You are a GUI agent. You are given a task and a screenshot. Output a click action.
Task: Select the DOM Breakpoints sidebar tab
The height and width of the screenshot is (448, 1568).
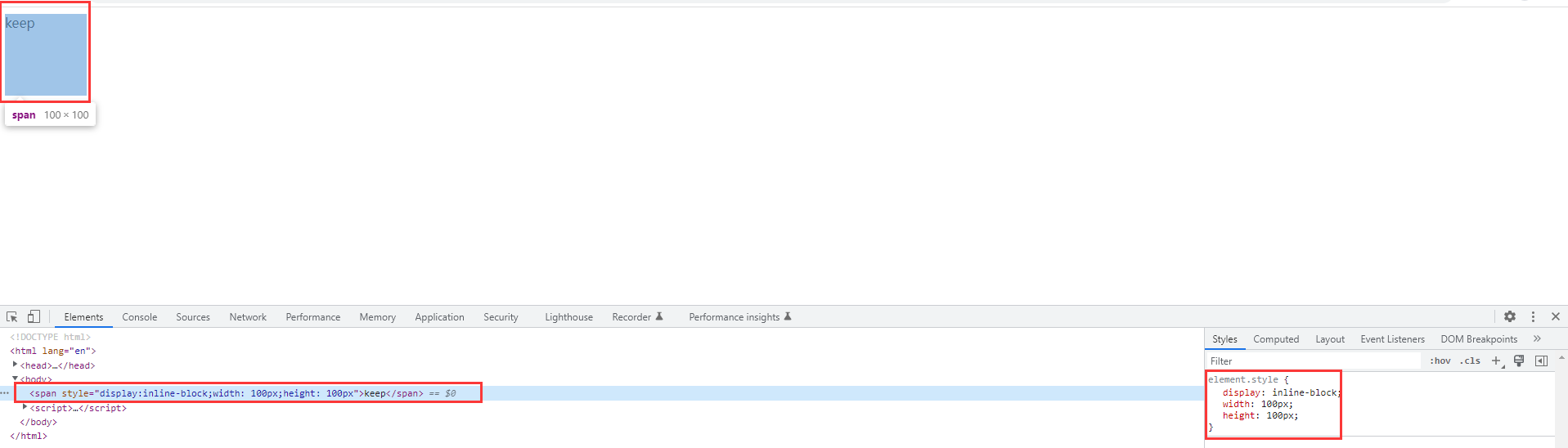pyautogui.click(x=1479, y=339)
